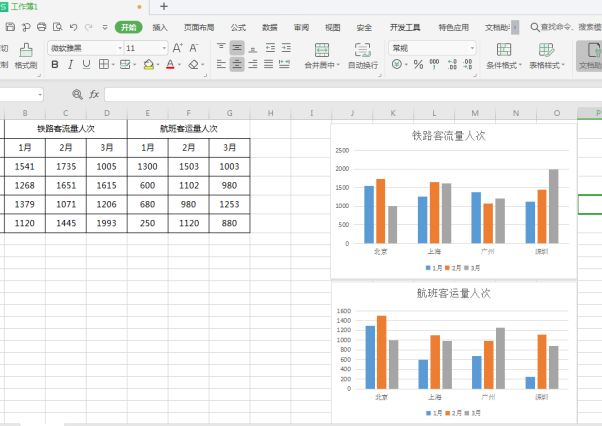Open the 审阅 ribbon tab
The height and width of the screenshot is (426, 602).
[x=301, y=27]
